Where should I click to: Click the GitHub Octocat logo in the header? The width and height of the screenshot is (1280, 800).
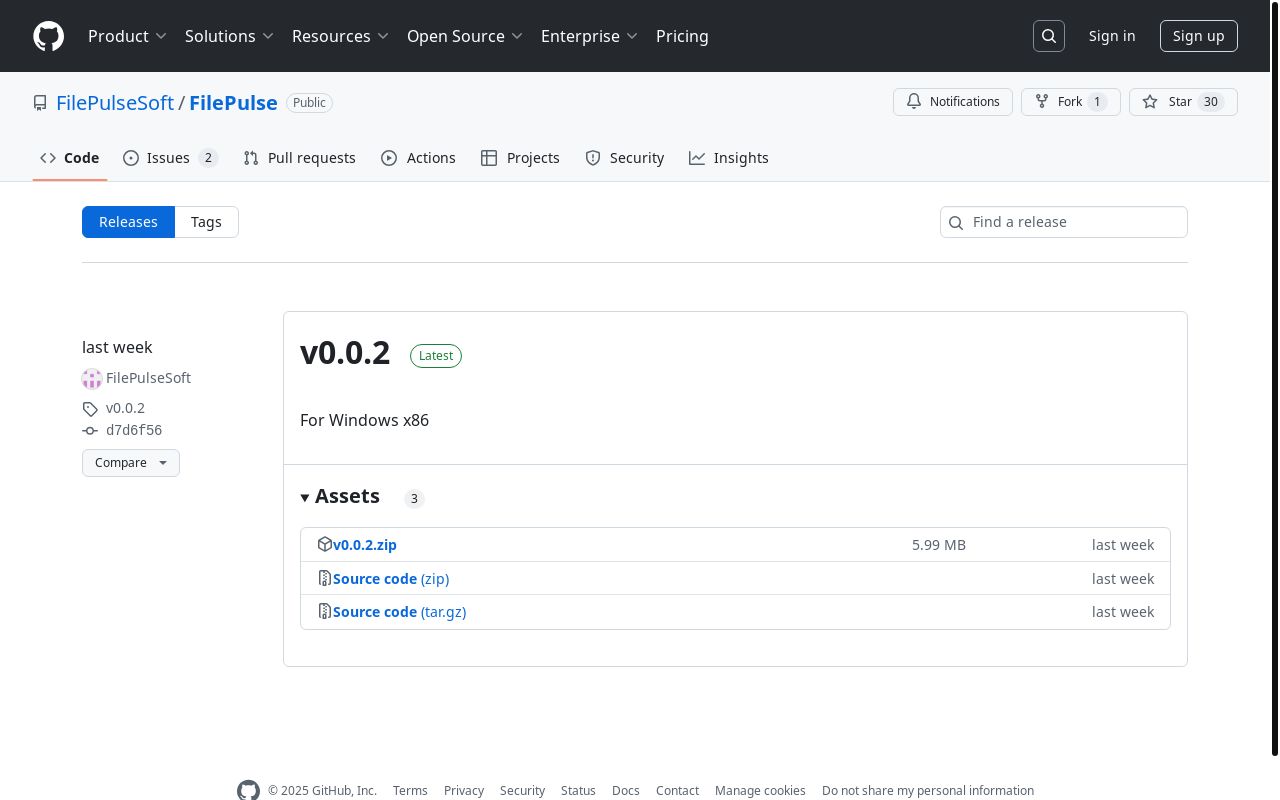48,36
